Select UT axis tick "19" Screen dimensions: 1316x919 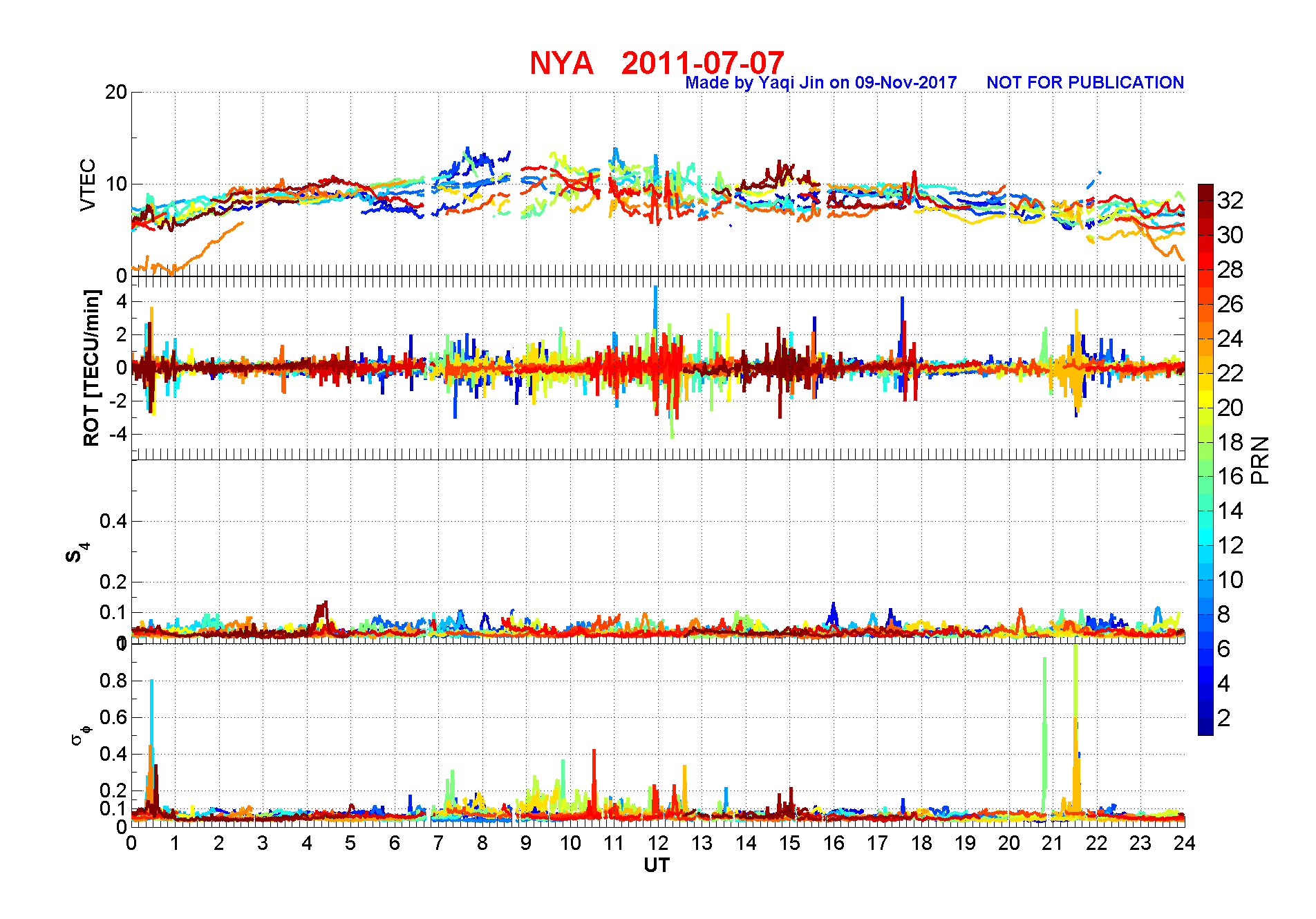click(x=965, y=843)
